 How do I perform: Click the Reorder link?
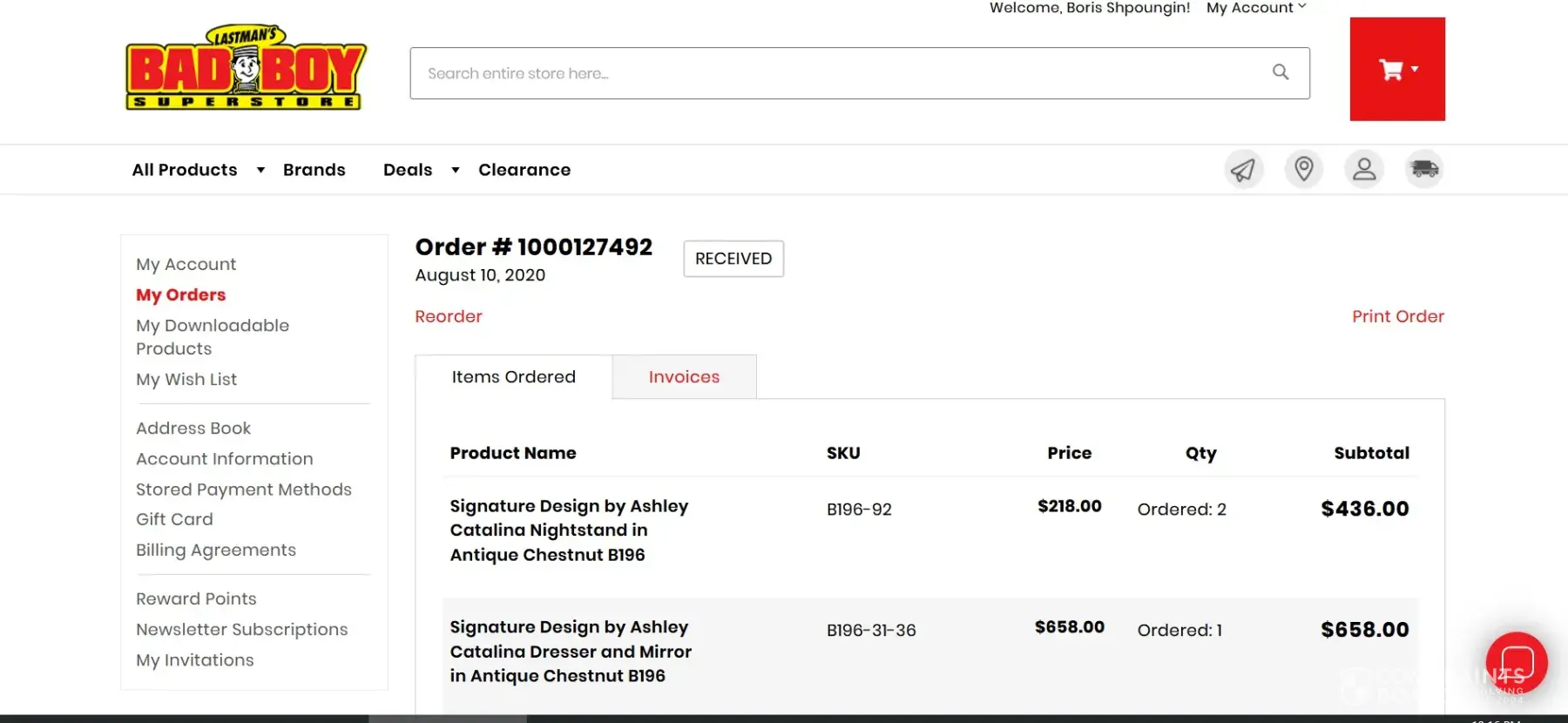448,316
